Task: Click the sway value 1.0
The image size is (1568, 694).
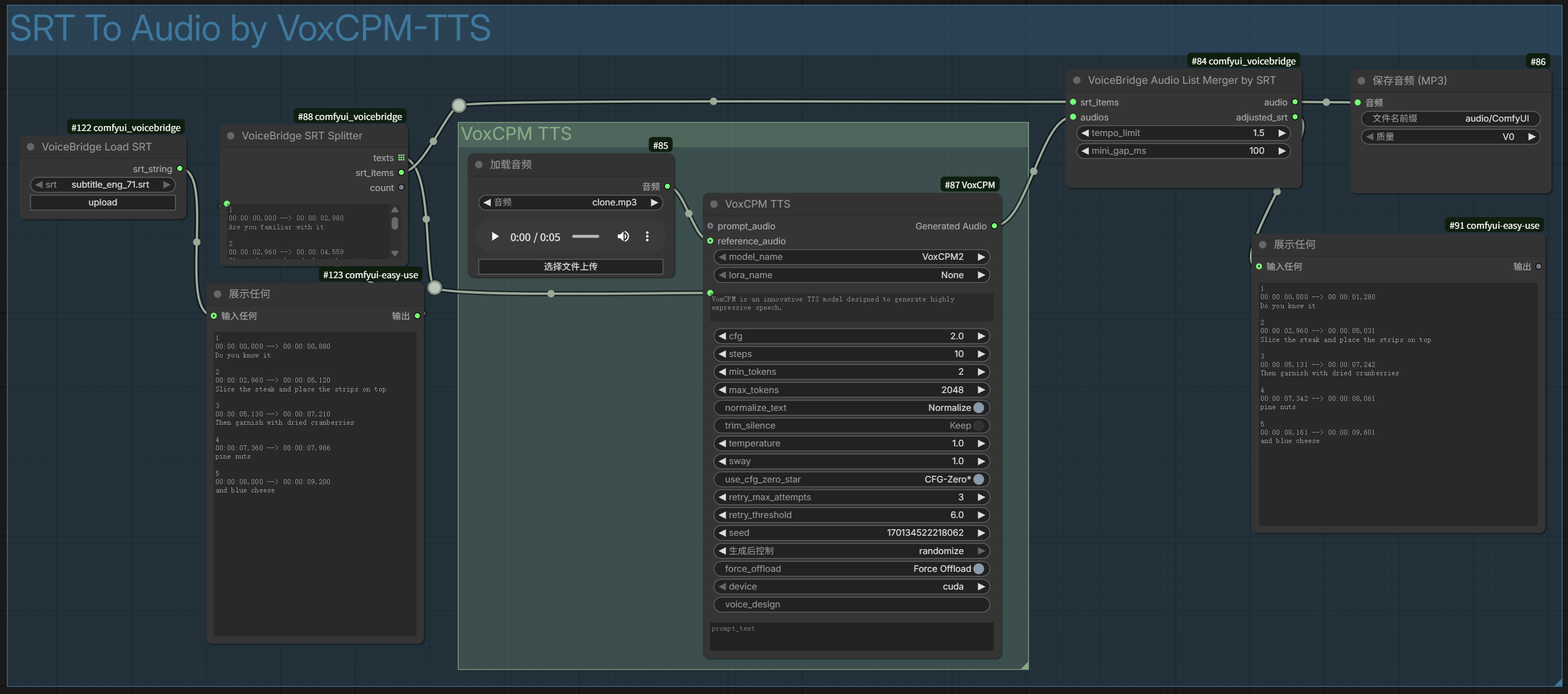Action: coord(957,461)
